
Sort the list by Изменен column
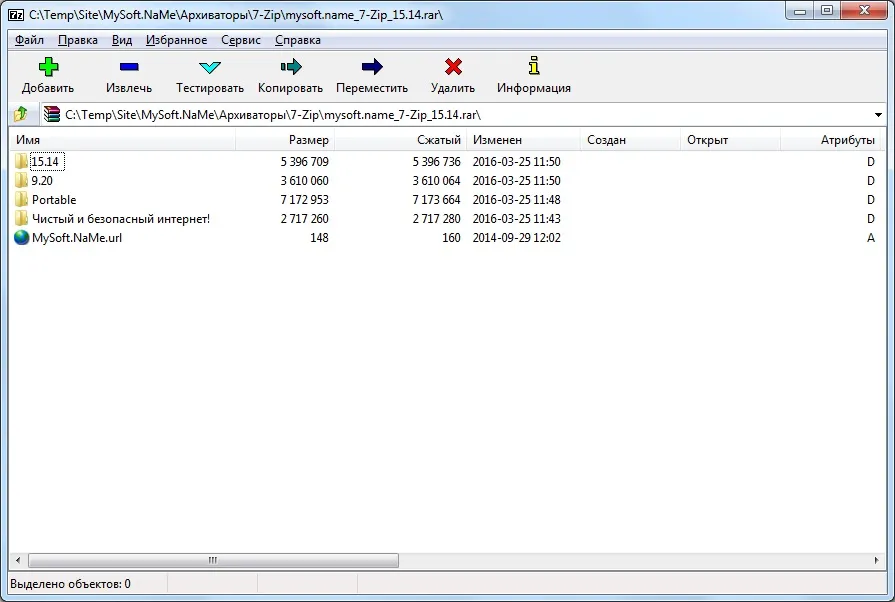[523, 140]
